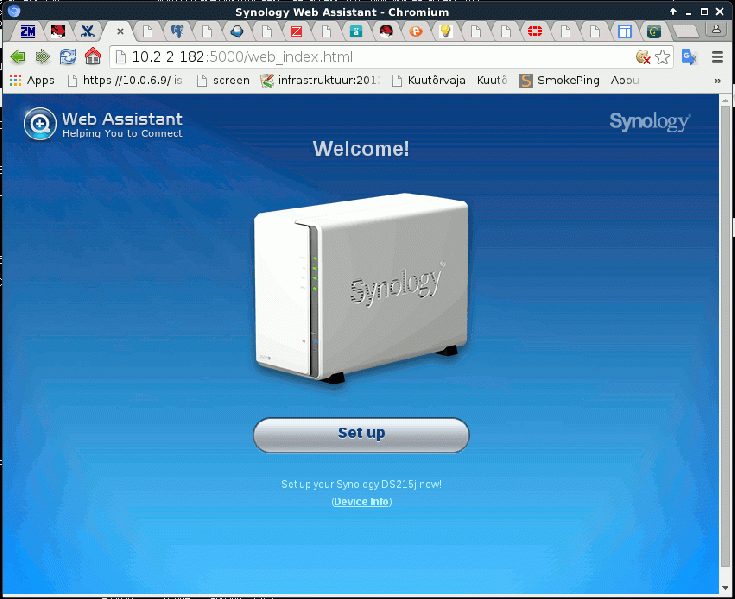Switch to the blue bird icon tab
The image size is (735, 599).
coord(237,31)
